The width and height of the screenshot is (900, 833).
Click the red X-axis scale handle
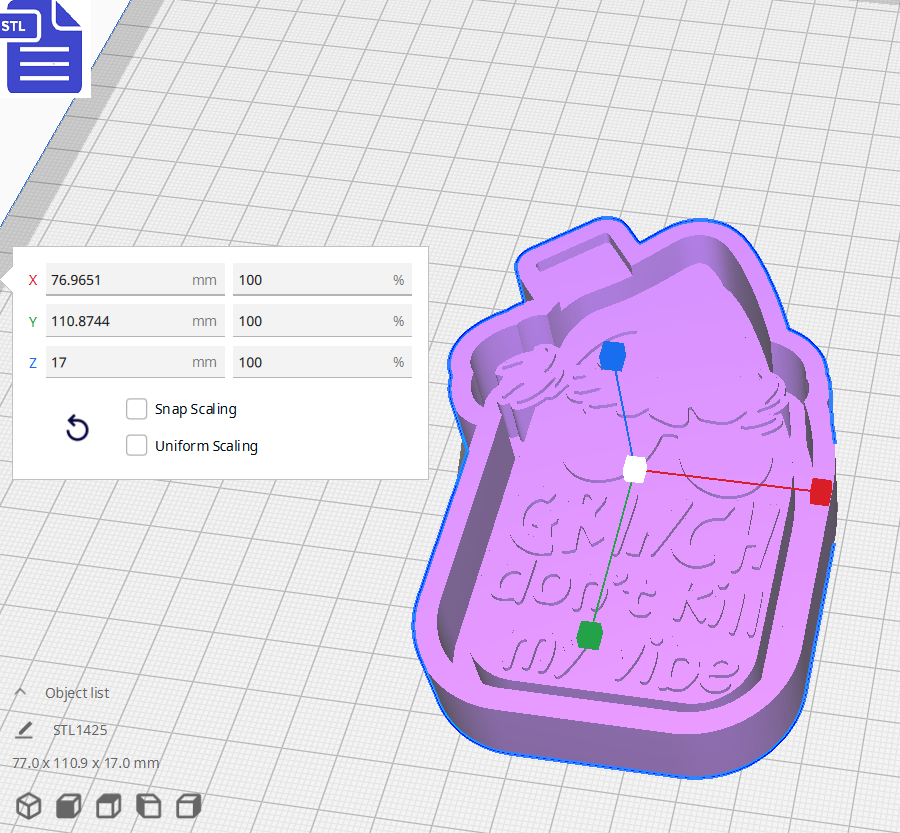[820, 491]
